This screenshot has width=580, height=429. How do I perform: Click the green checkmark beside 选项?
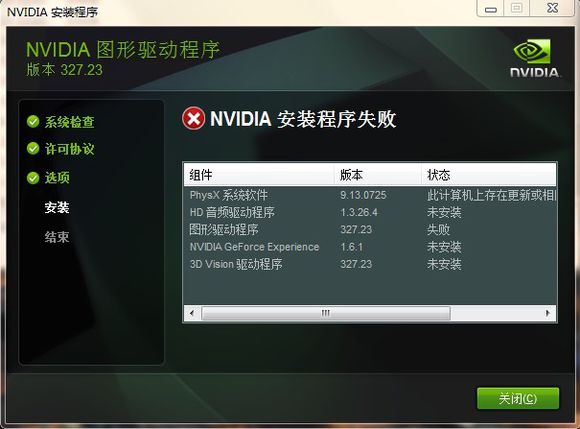pos(33,178)
